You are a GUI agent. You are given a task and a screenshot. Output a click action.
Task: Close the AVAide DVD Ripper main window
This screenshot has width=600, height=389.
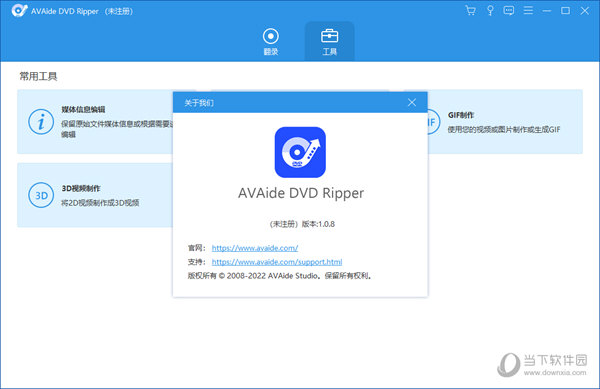click(x=584, y=11)
